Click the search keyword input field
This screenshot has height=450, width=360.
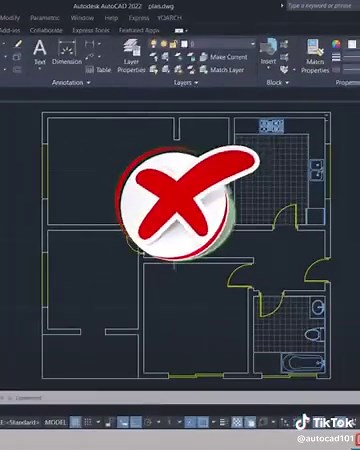click(323, 6)
